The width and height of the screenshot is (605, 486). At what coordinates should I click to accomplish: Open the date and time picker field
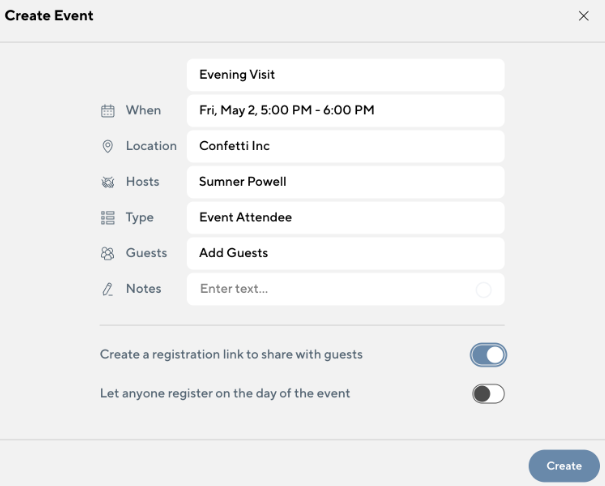click(345, 110)
